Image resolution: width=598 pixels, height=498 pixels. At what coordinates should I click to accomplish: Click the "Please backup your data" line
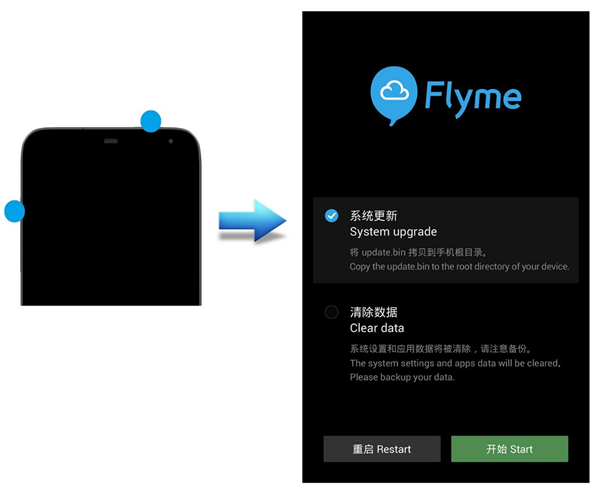point(402,377)
